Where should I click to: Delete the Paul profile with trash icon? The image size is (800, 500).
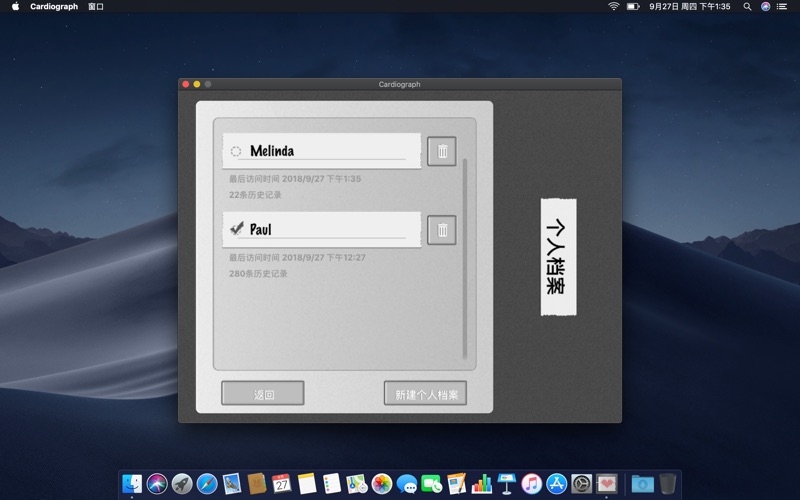[442, 230]
